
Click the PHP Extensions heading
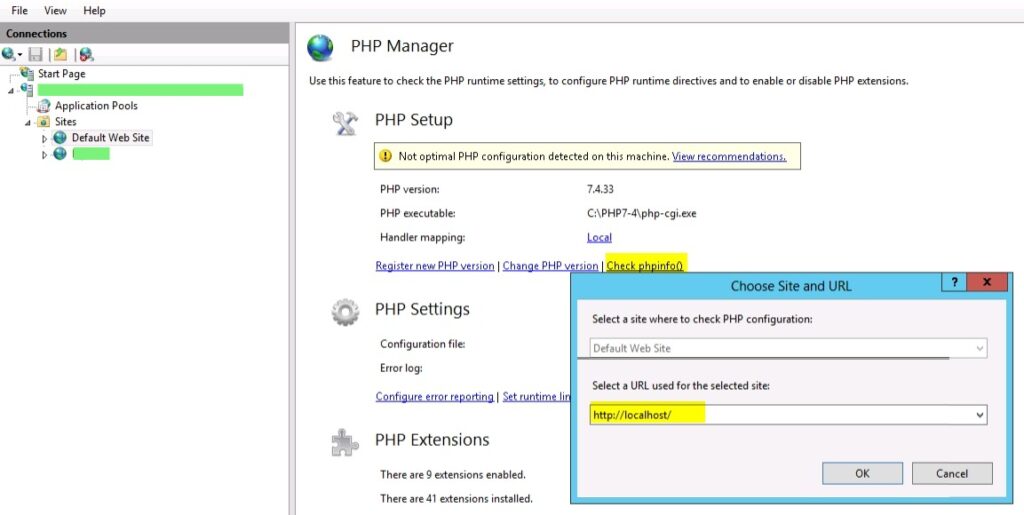click(432, 439)
